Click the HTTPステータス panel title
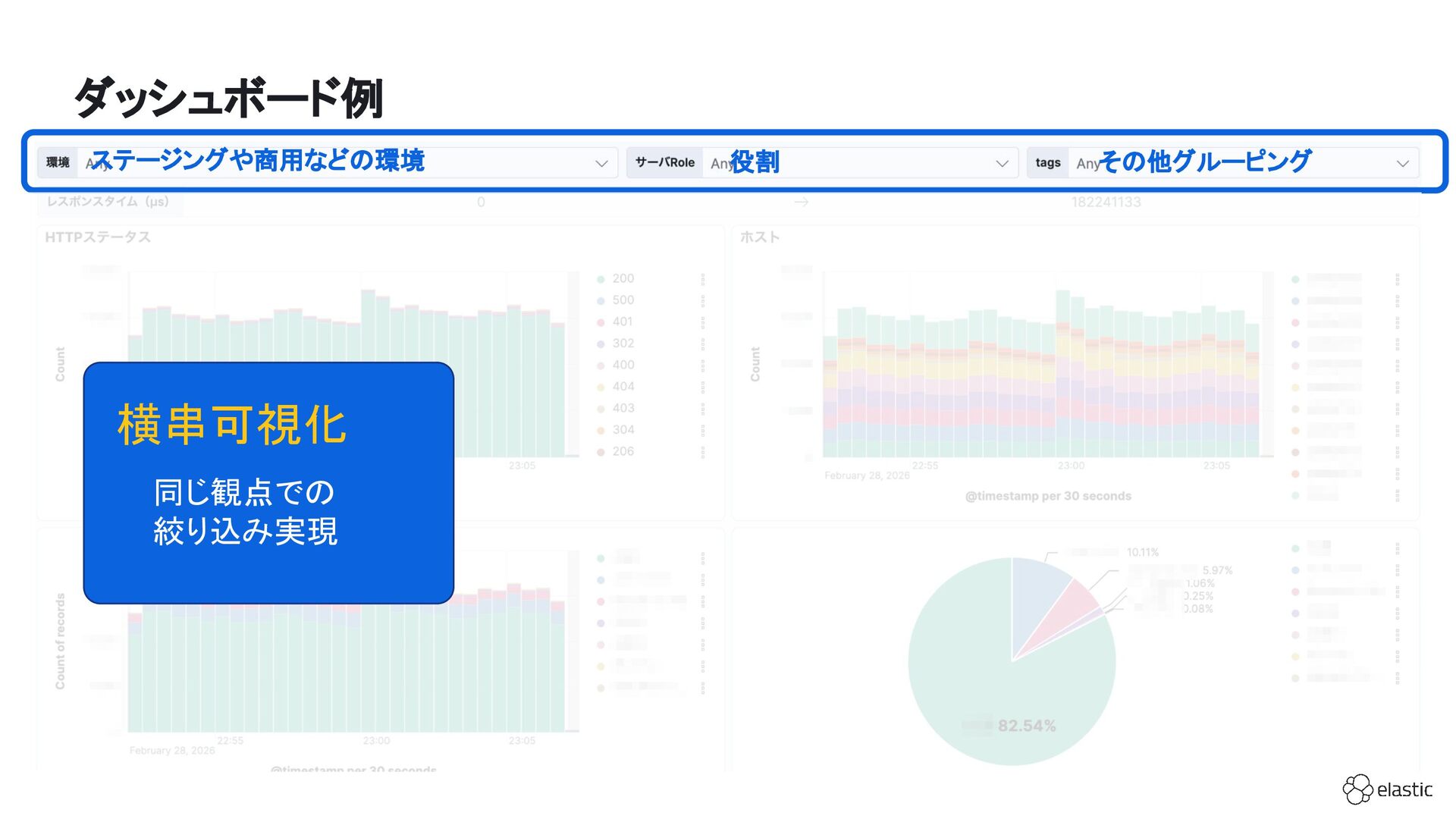The width and height of the screenshot is (1456, 819). (98, 237)
